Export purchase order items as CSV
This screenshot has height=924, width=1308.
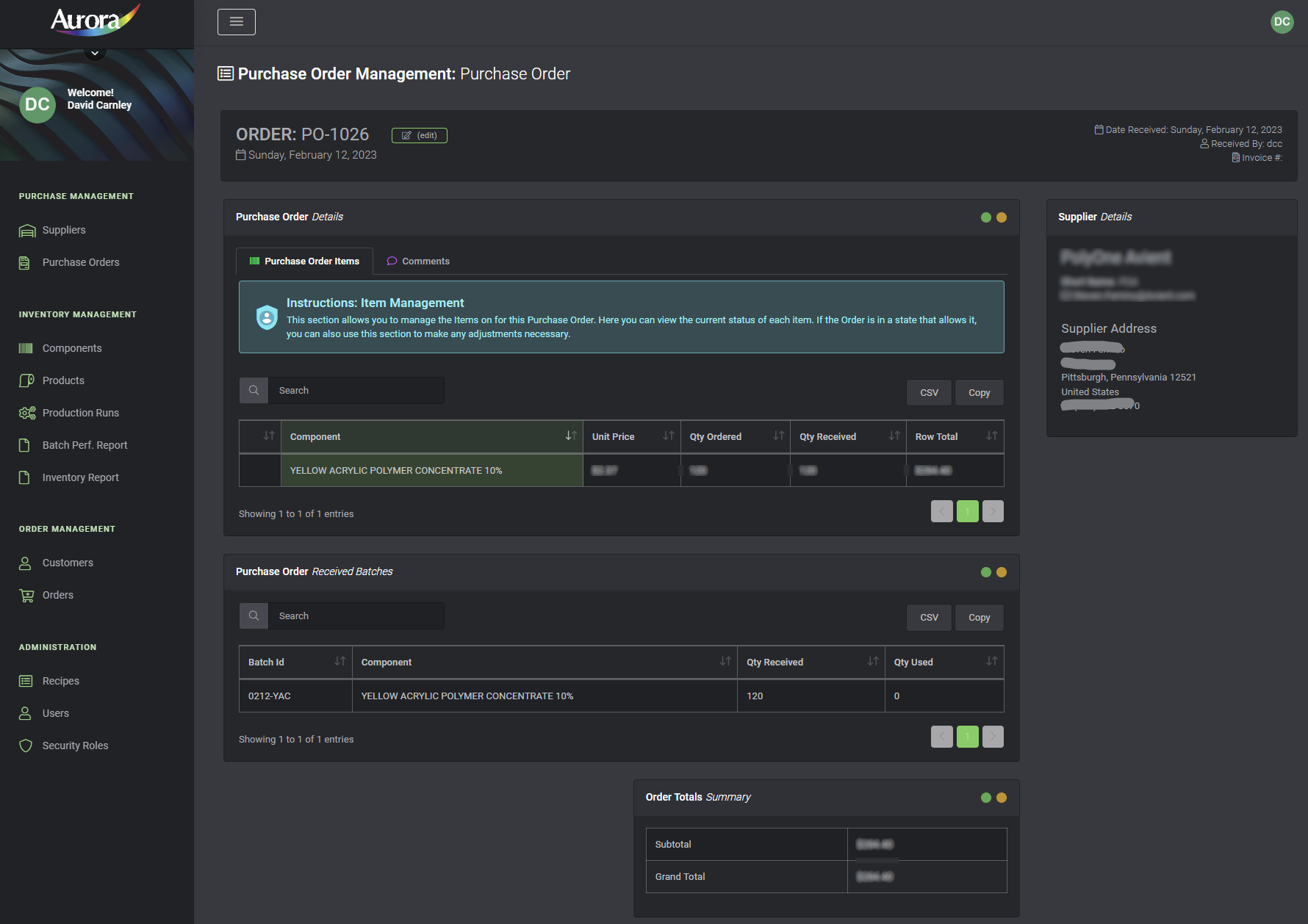pos(929,393)
